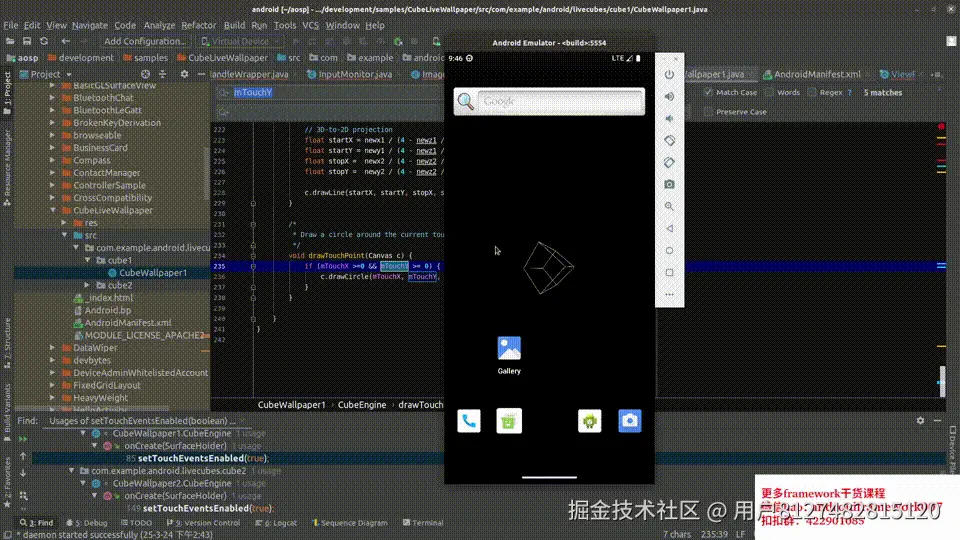The width and height of the screenshot is (960, 540).
Task: Toggle the Match Case checkbox
Action: (708, 92)
